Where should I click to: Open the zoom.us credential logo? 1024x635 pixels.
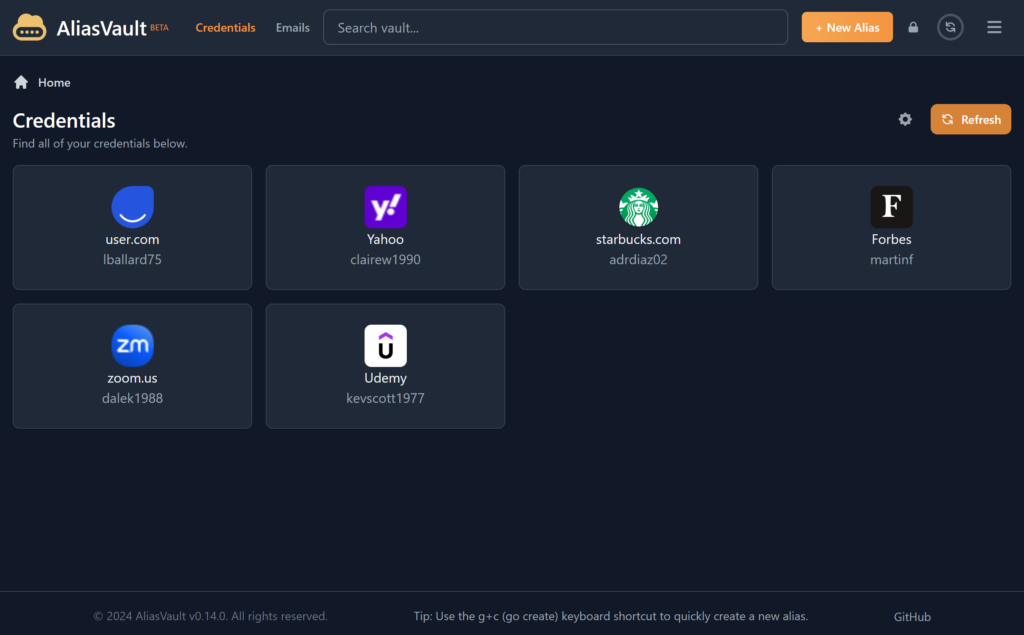(132, 346)
